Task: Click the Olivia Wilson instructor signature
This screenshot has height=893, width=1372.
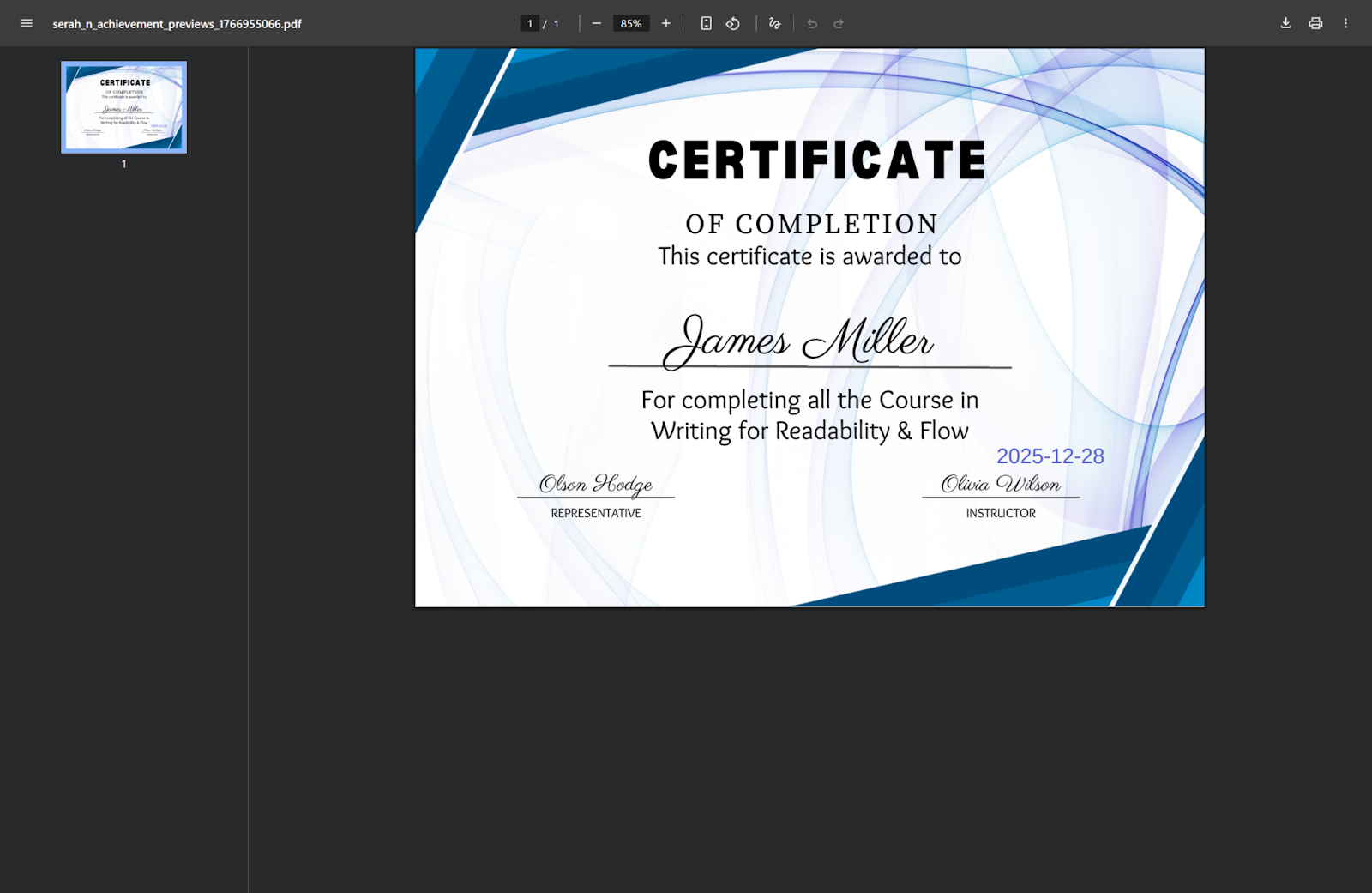Action: click(1001, 485)
